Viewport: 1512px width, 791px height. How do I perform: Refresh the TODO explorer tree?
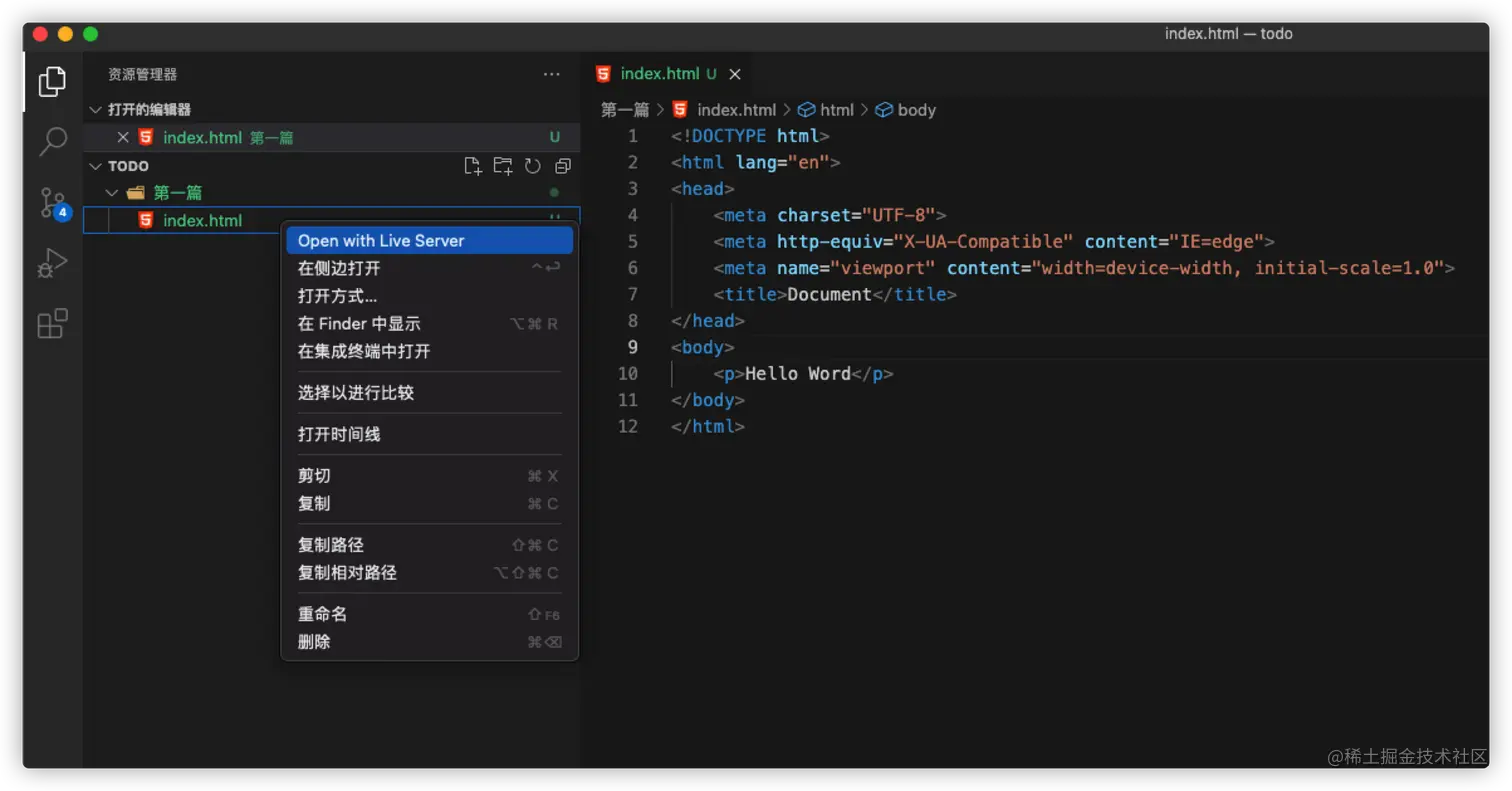[x=533, y=166]
